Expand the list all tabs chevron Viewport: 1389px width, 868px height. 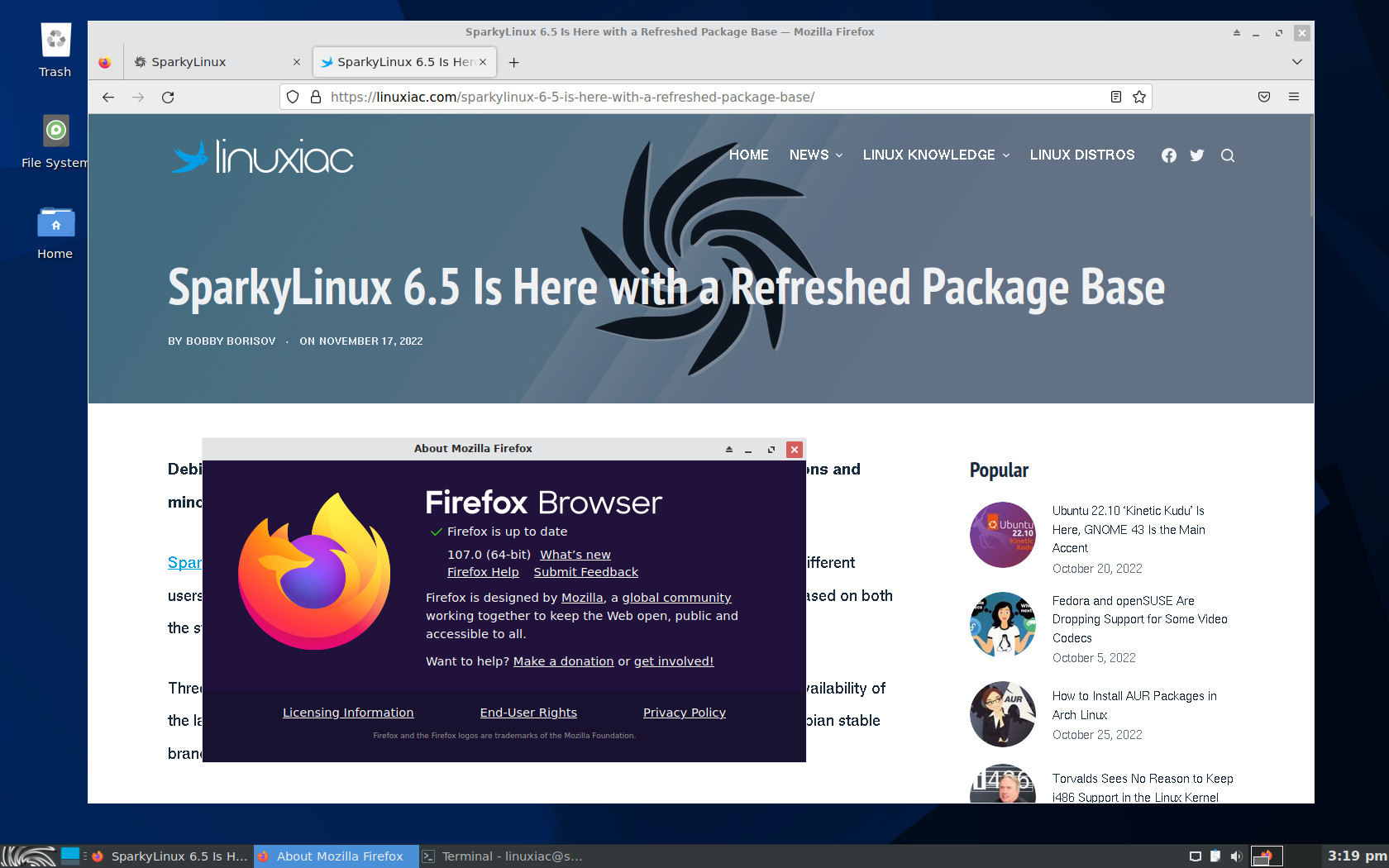pyautogui.click(x=1297, y=62)
